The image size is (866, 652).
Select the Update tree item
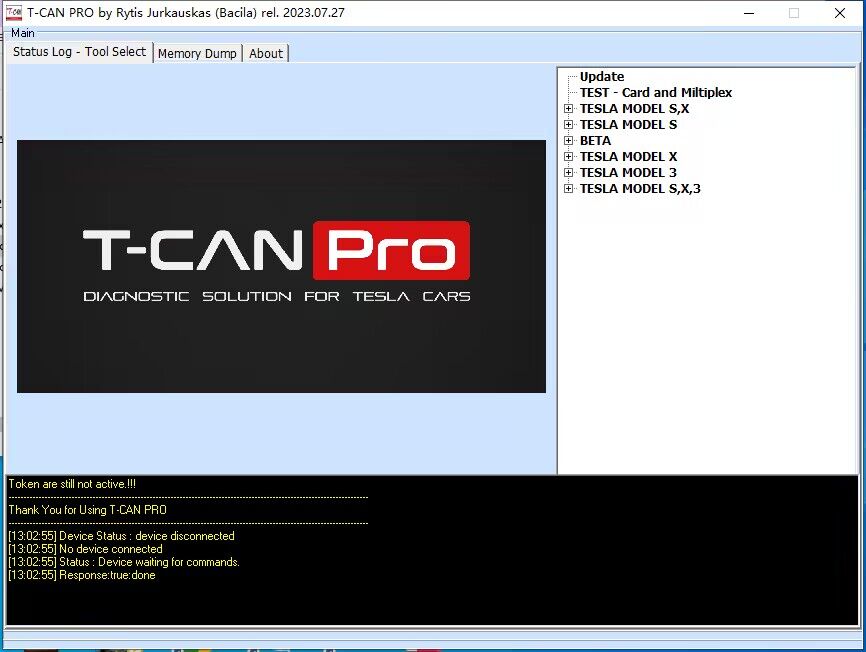tap(602, 77)
